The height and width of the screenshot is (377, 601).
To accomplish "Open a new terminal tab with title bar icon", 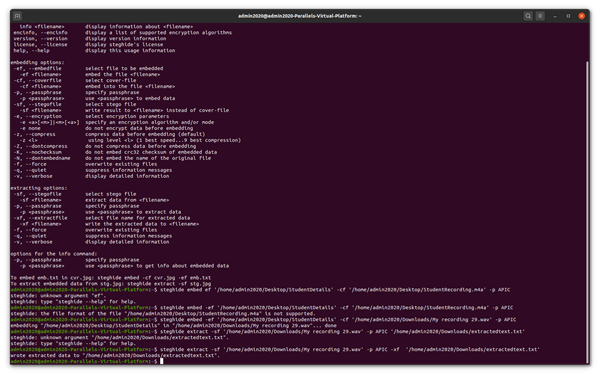I will point(17,16).
